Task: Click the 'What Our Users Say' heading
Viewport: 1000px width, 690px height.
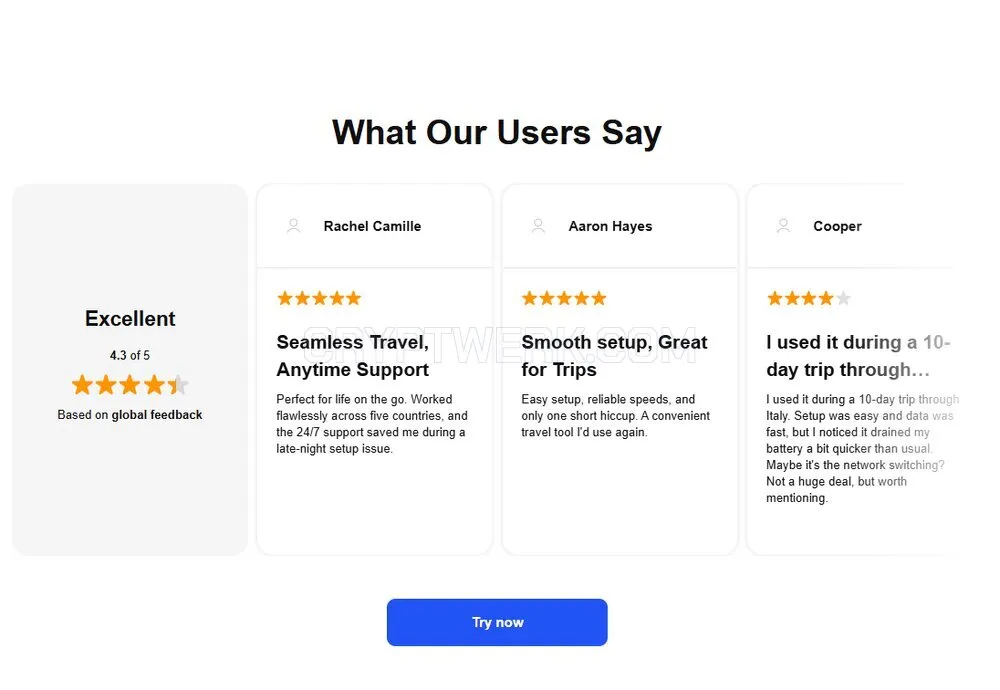Action: tap(497, 133)
